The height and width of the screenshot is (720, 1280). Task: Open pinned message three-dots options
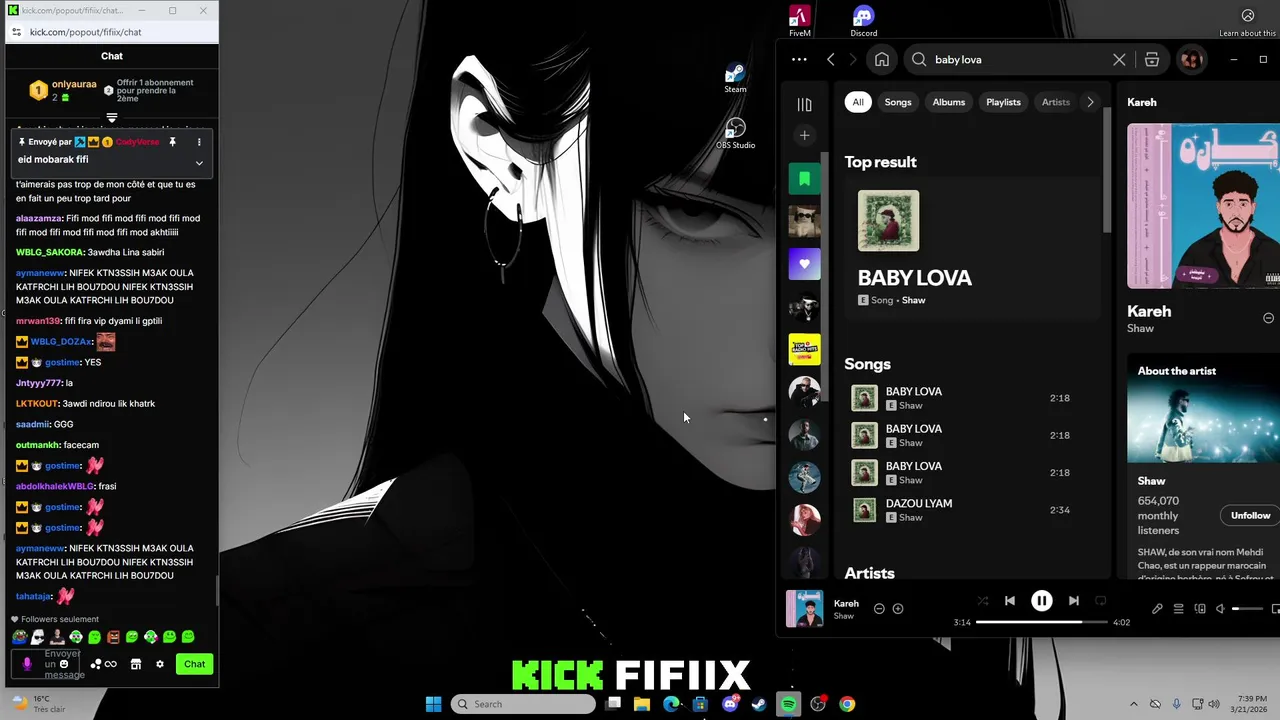tap(199, 142)
